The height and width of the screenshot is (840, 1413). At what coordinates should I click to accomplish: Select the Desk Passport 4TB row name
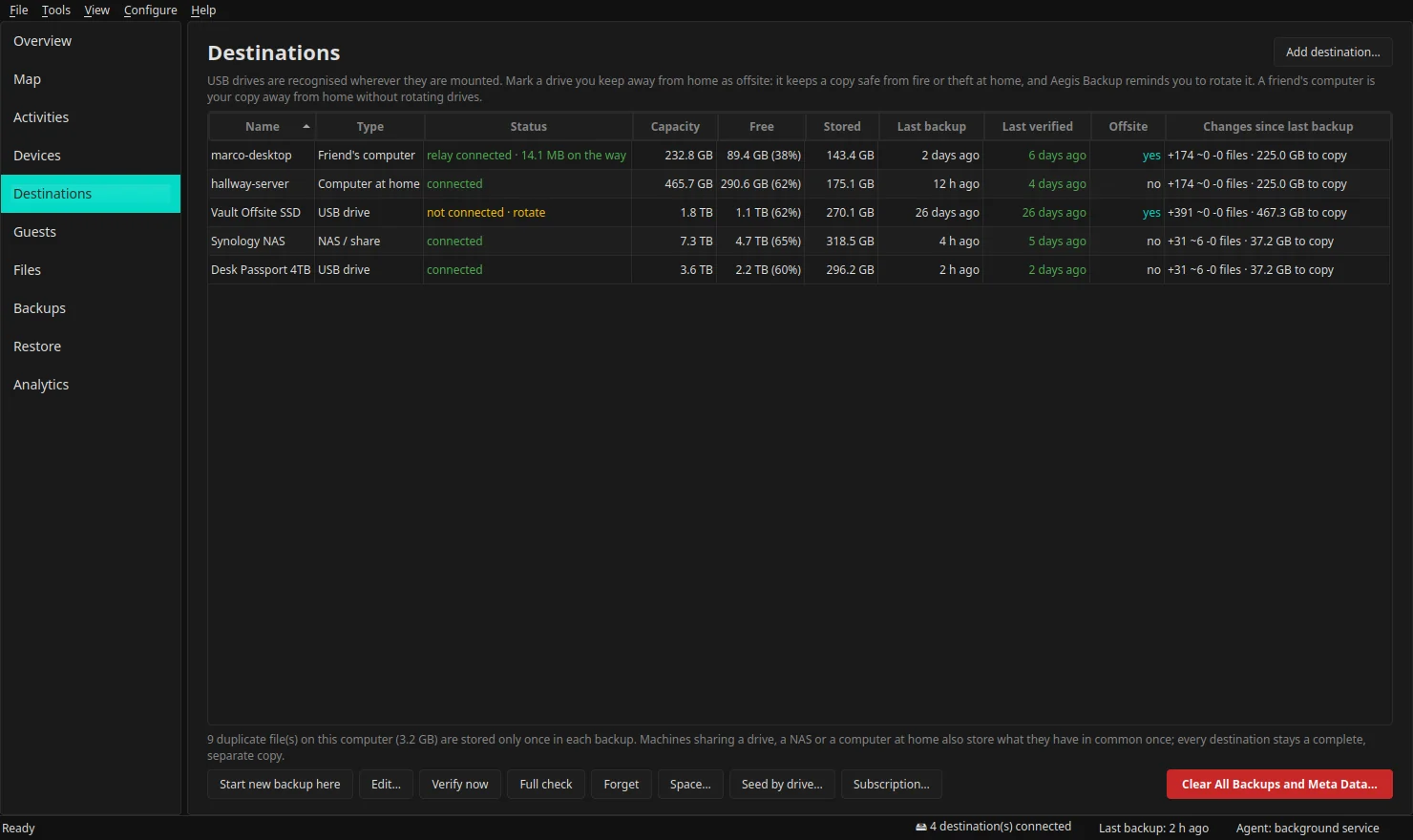pos(261,270)
